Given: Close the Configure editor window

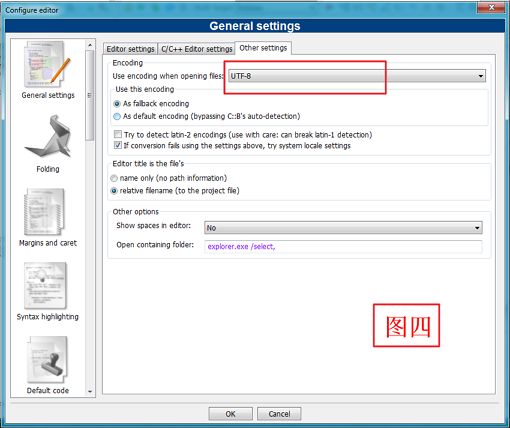Looking at the screenshot, I should 491,7.
